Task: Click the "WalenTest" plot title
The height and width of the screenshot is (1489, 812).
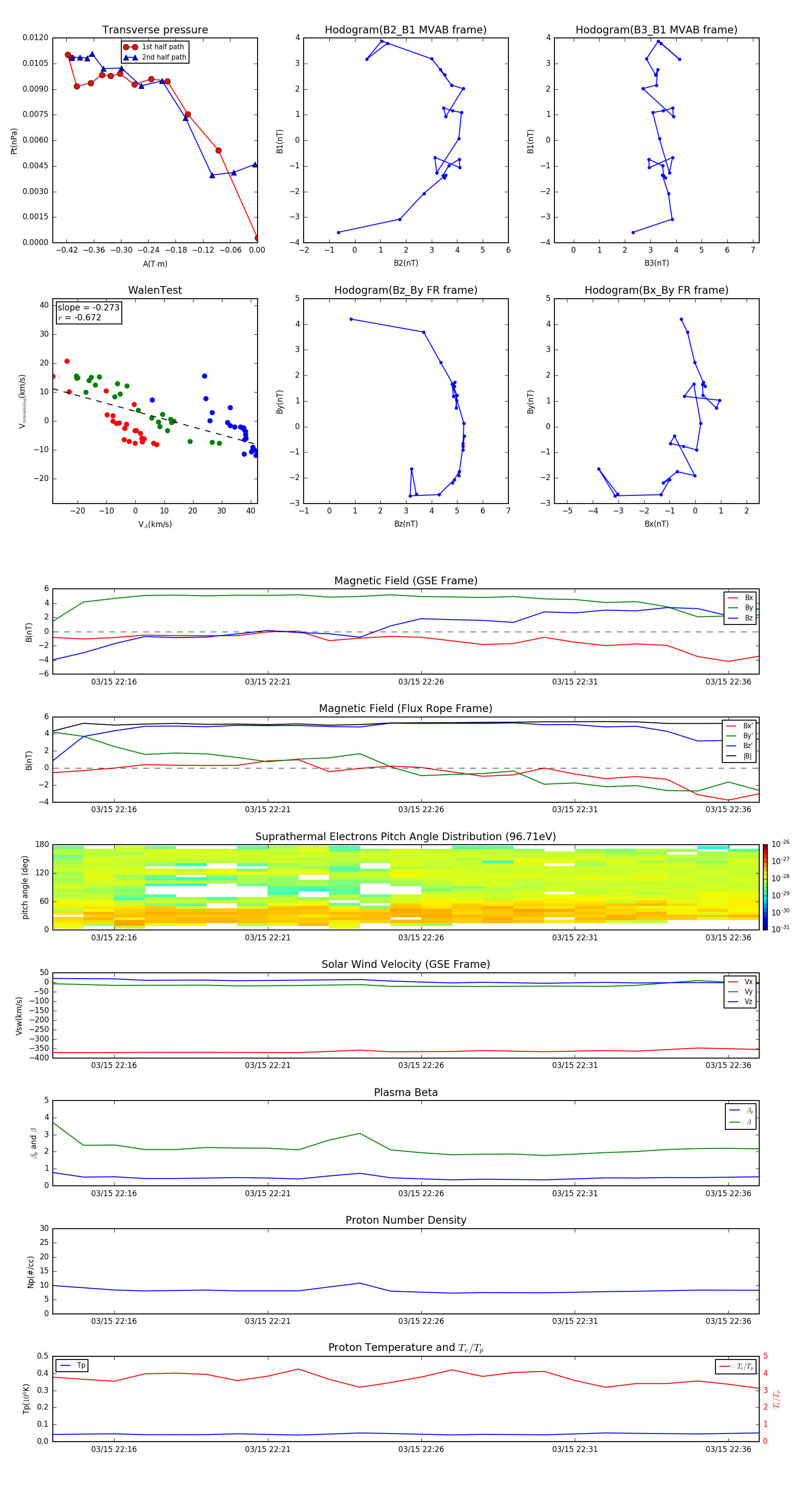Action: [x=155, y=290]
